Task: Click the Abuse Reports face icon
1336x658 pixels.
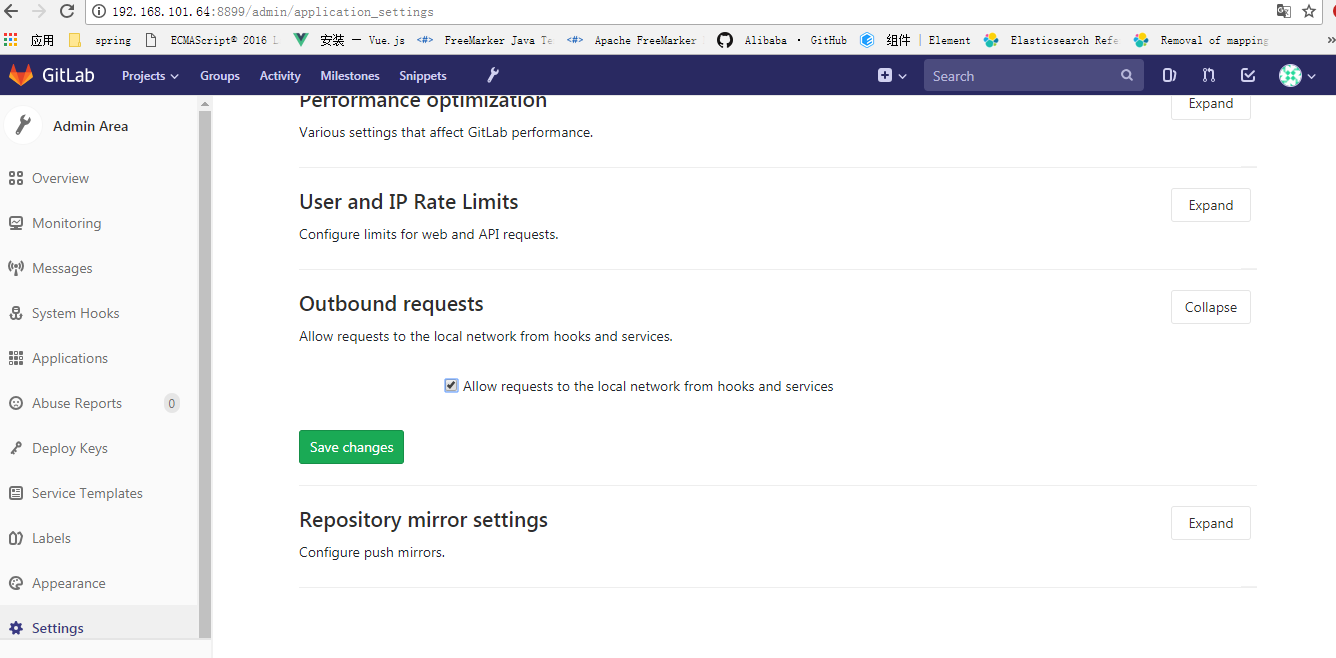Action: tap(15, 403)
